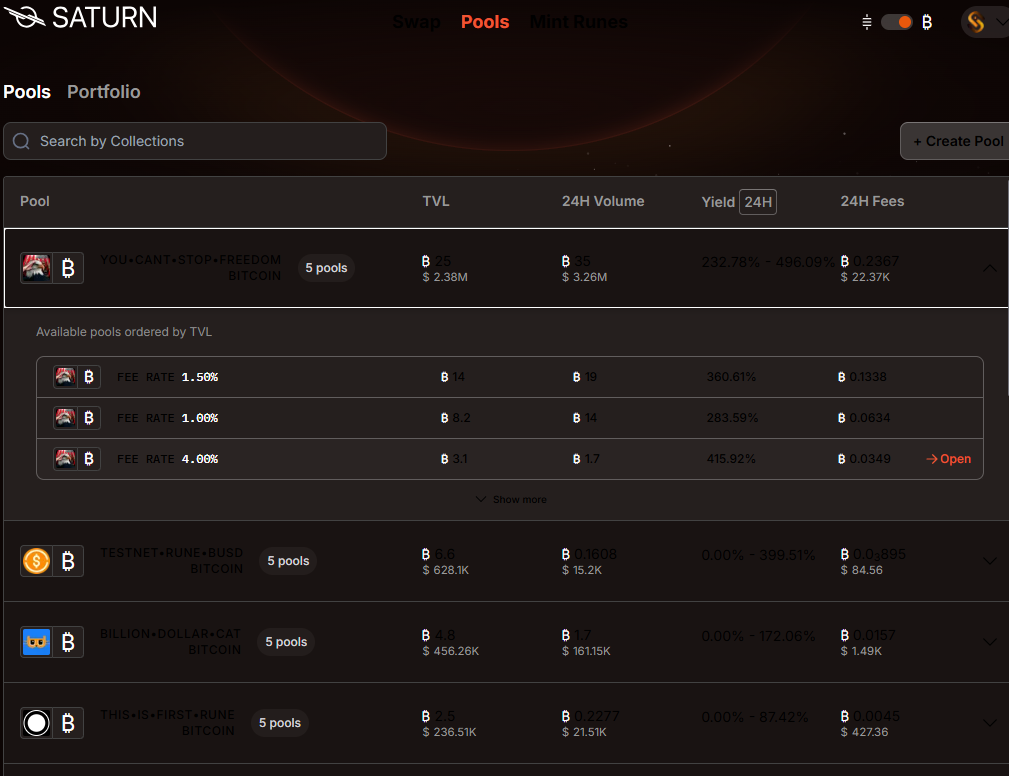The width and height of the screenshot is (1009, 776).
Task: Open Mint Runes page
Action: pyautogui.click(x=579, y=22)
